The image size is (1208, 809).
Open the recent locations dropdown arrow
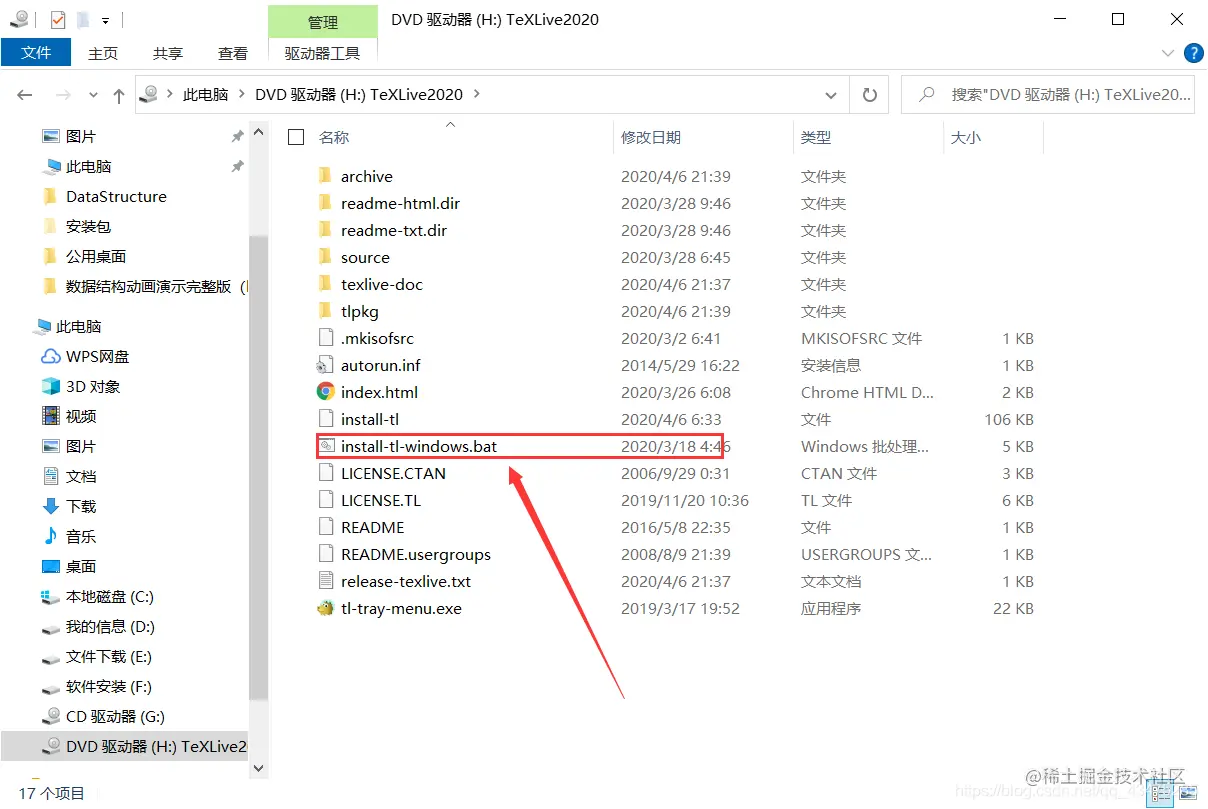coord(94,96)
